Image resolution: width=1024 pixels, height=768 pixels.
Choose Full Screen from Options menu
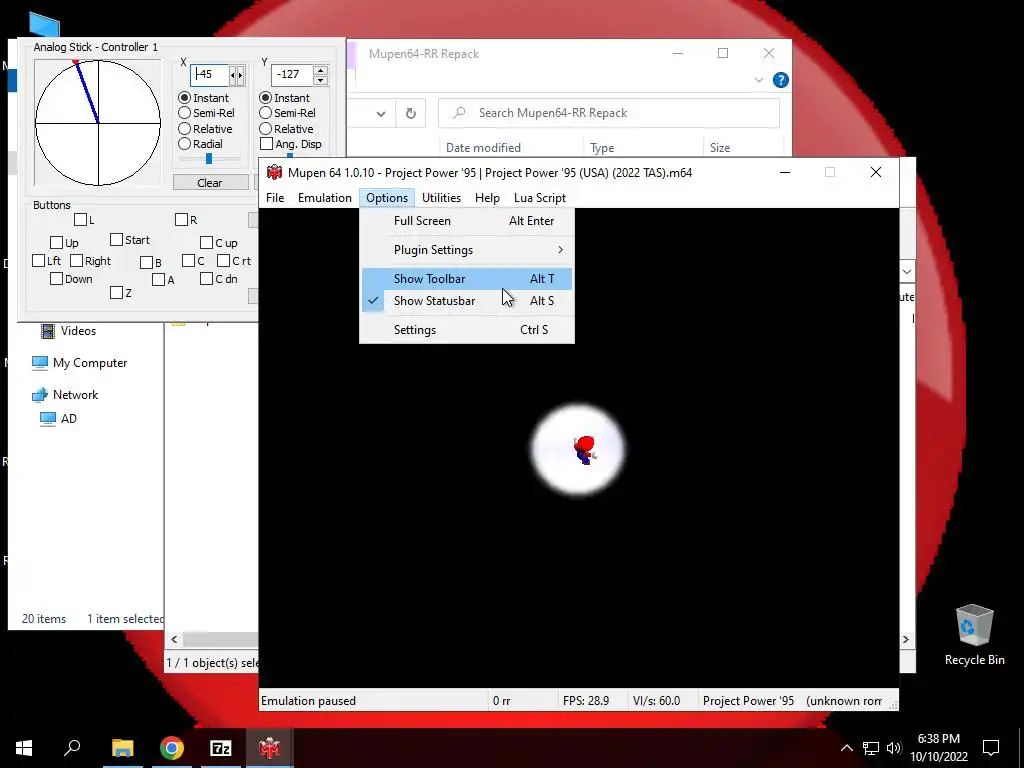click(x=467, y=221)
